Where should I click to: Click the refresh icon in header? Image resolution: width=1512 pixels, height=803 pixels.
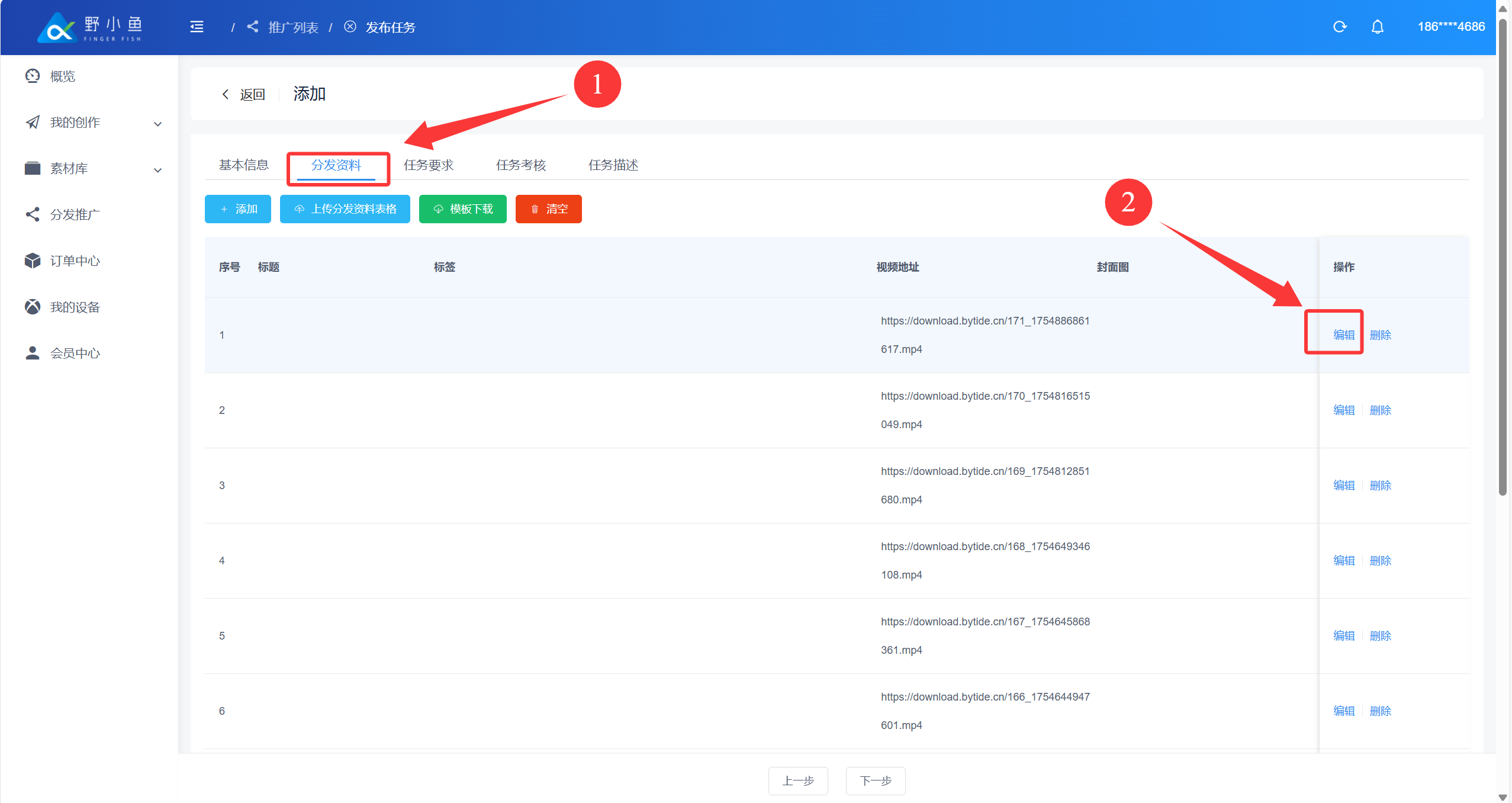pos(1340,27)
